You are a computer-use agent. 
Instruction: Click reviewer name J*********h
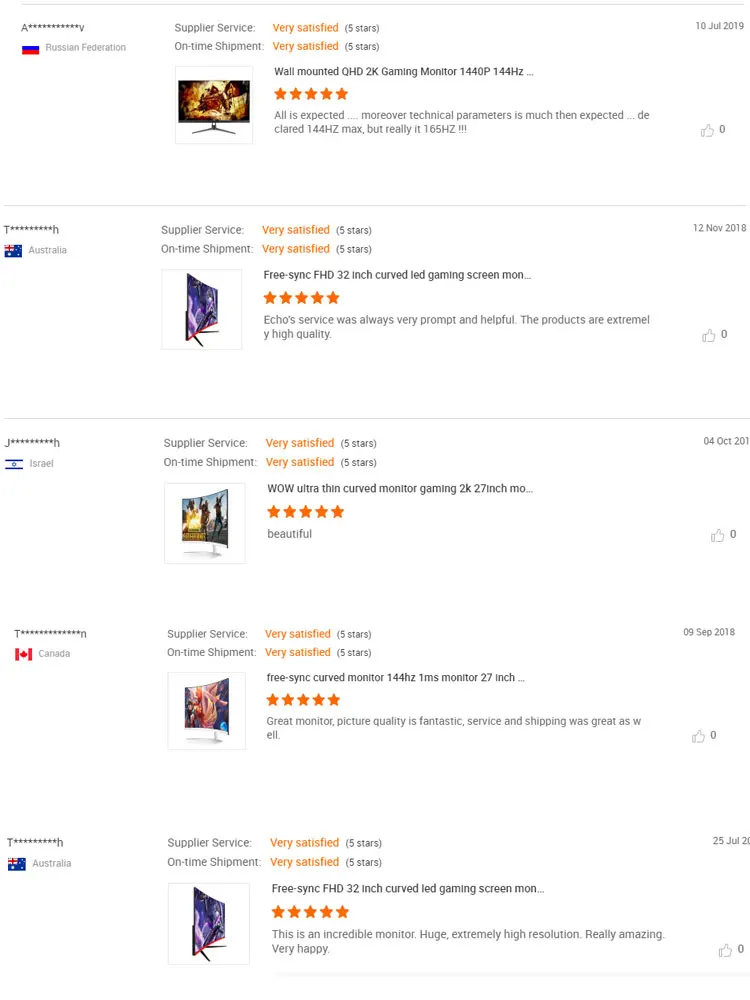point(32,443)
